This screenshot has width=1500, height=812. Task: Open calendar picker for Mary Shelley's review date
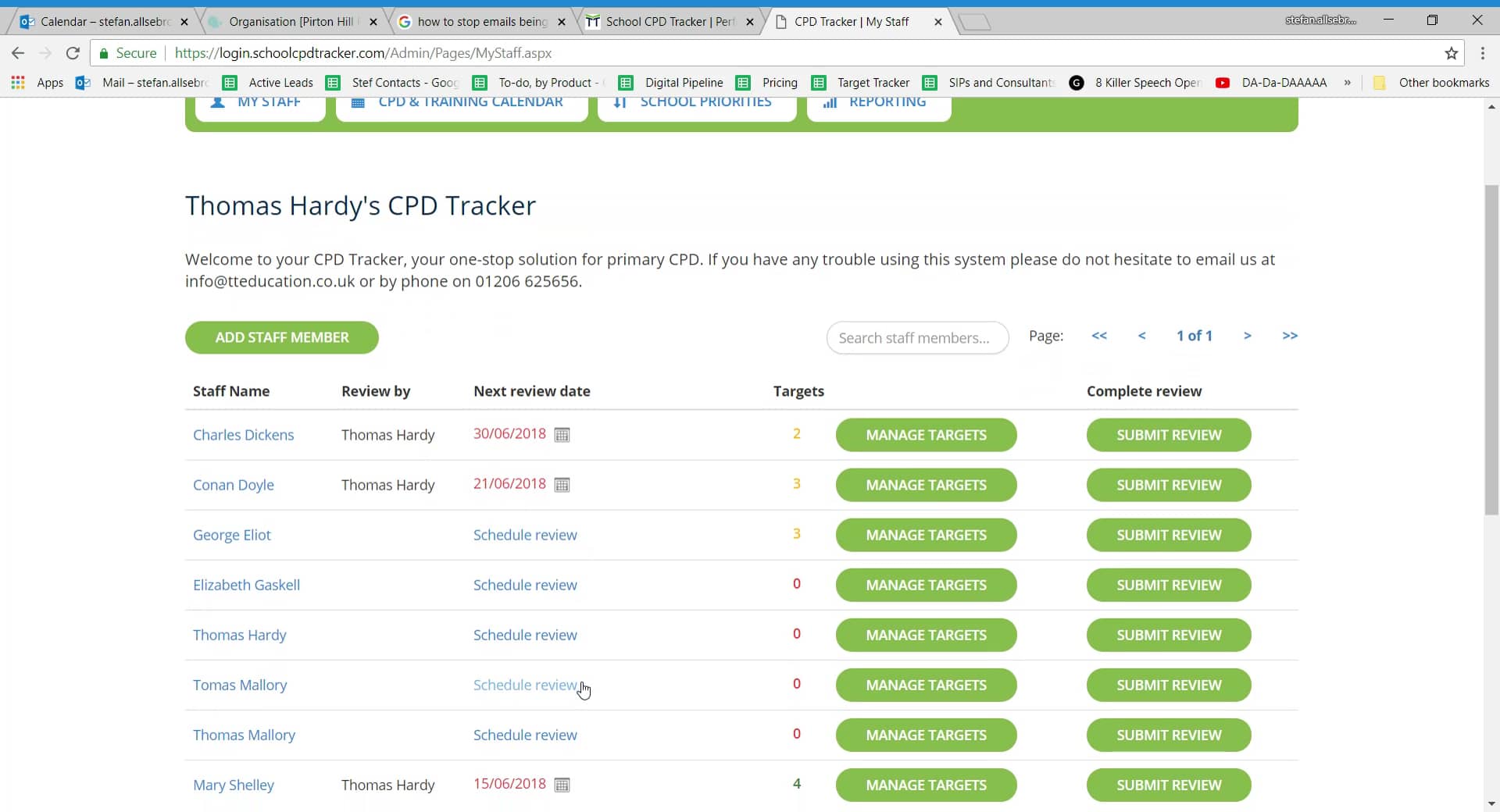pyautogui.click(x=562, y=785)
